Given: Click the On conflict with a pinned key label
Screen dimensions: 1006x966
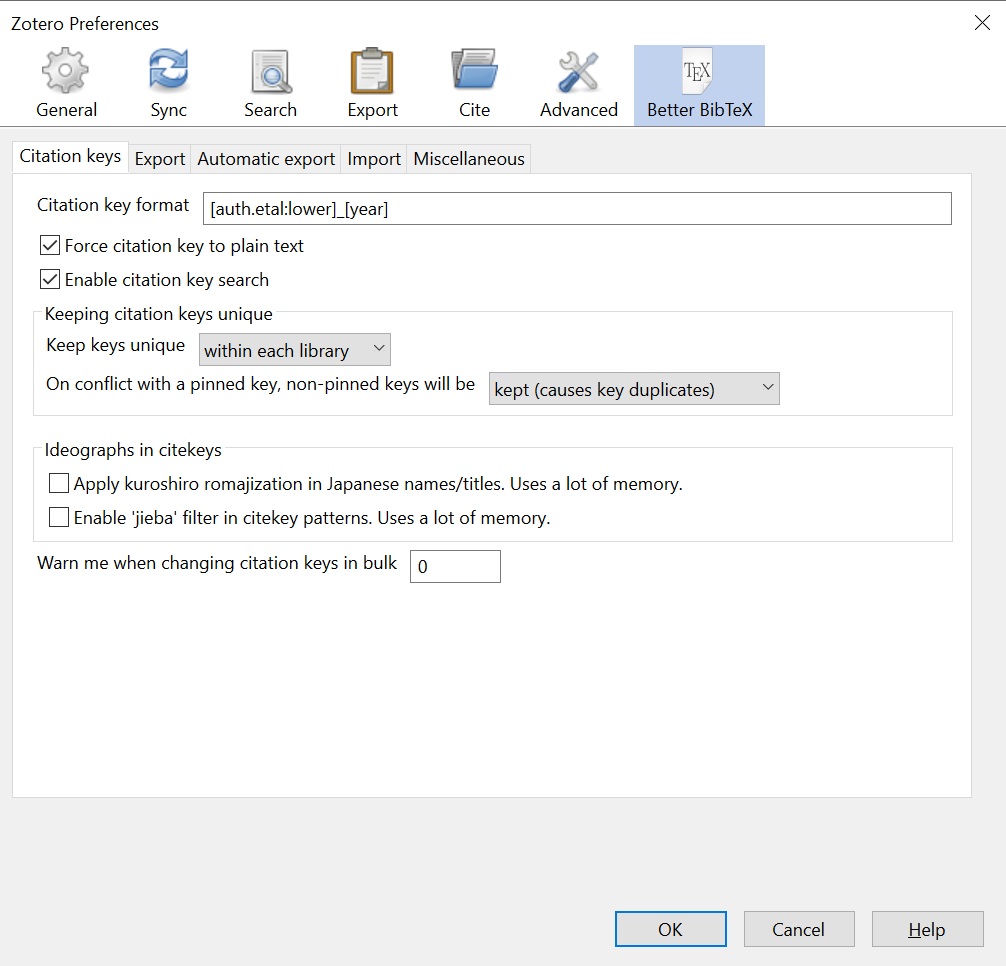Looking at the screenshot, I should [260, 384].
